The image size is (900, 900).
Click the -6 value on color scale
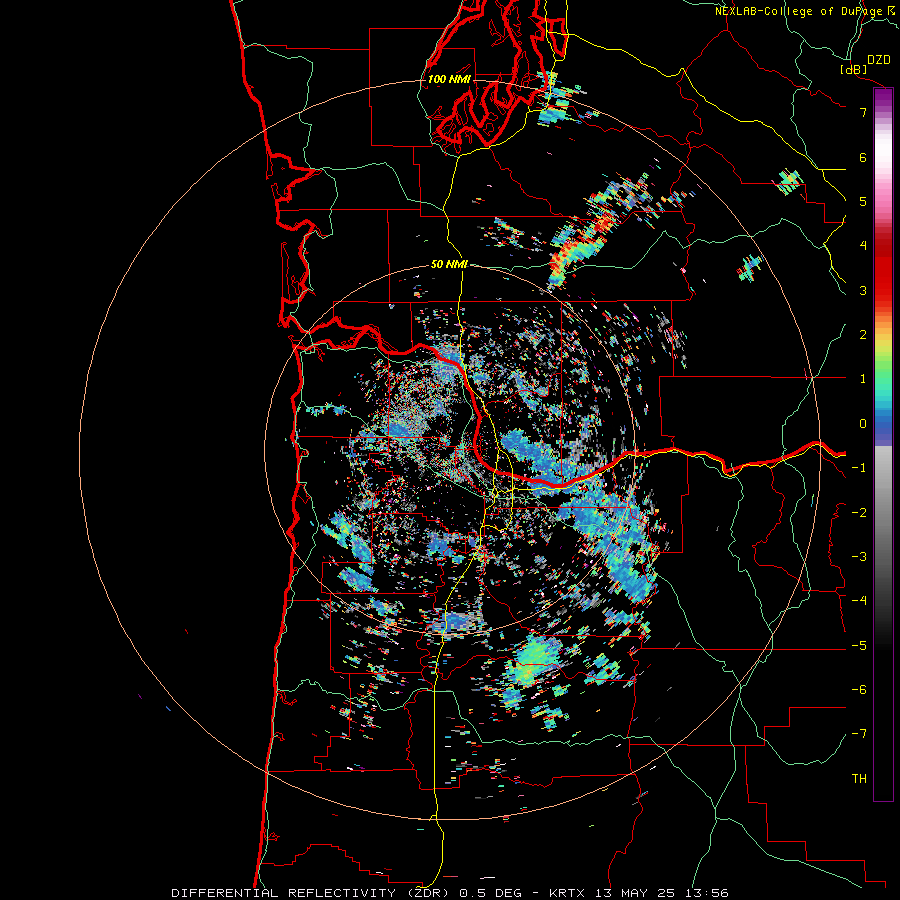[x=859, y=690]
